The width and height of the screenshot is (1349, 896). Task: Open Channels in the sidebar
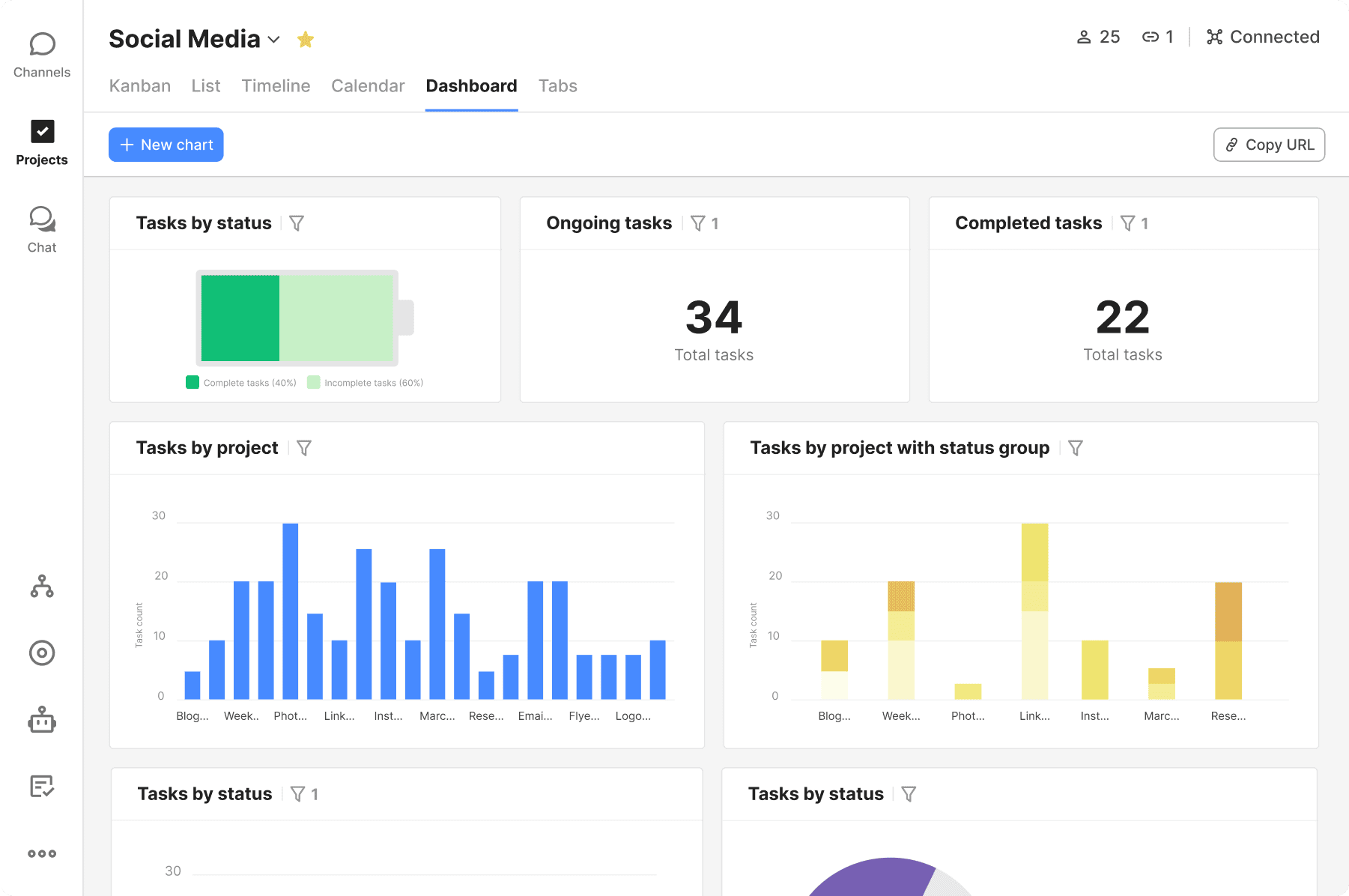click(42, 55)
